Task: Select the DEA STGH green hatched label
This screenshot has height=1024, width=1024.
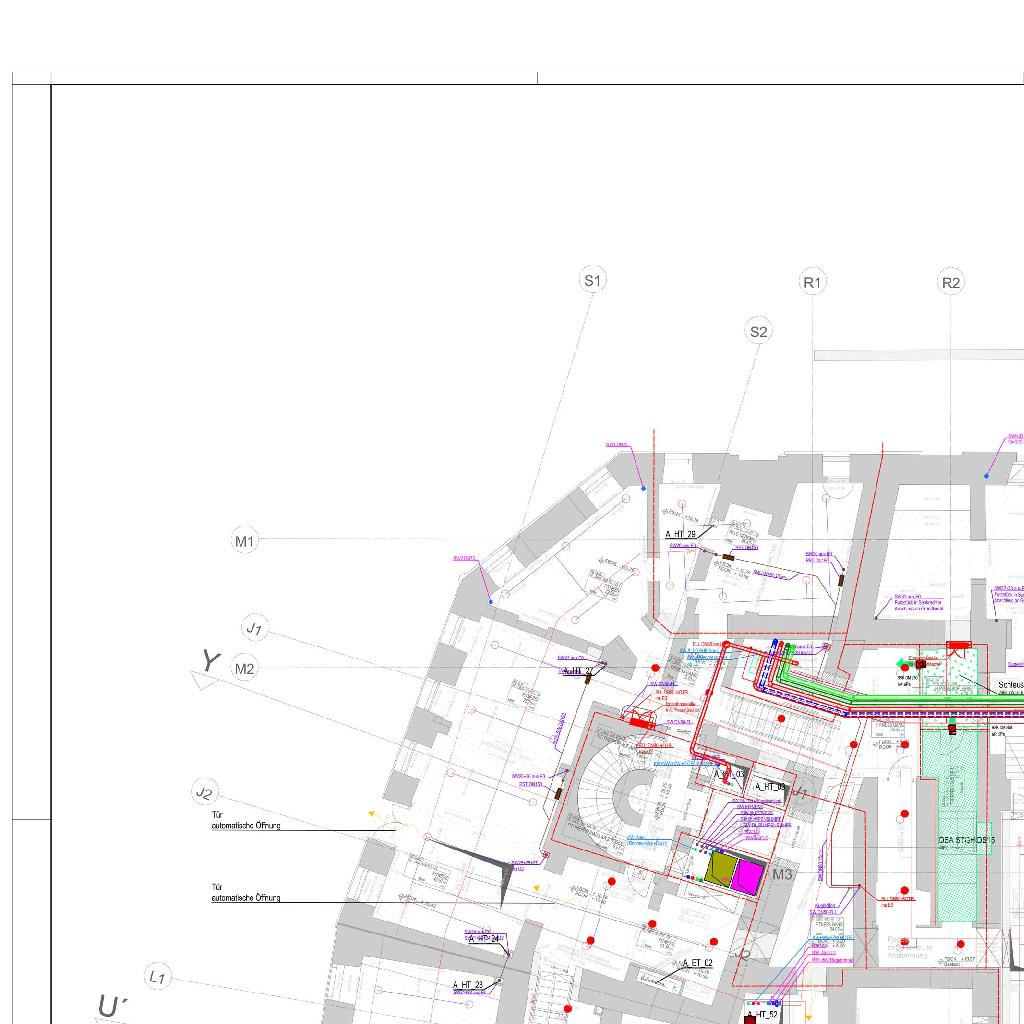Action: point(966,840)
